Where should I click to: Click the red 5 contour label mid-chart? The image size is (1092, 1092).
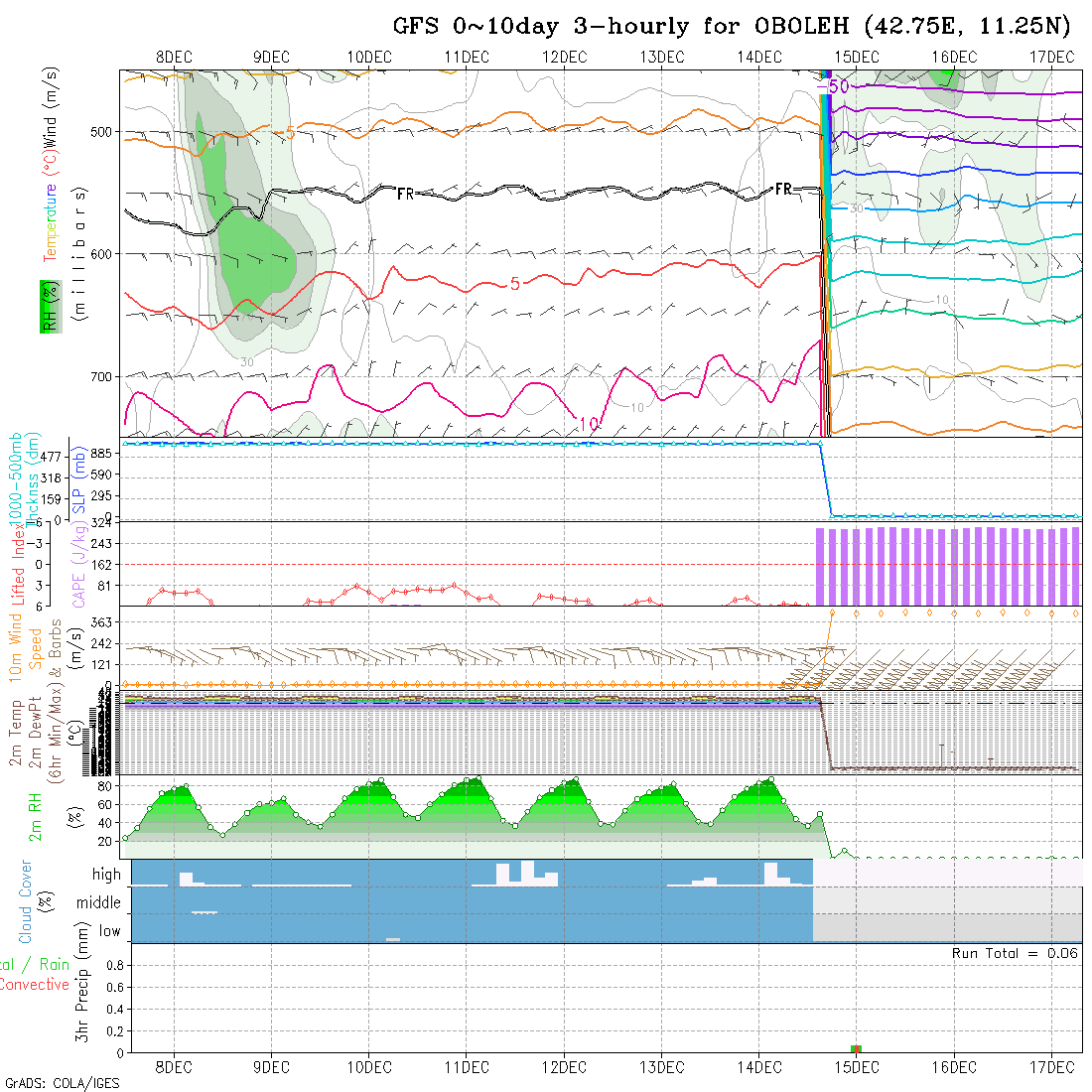514,284
